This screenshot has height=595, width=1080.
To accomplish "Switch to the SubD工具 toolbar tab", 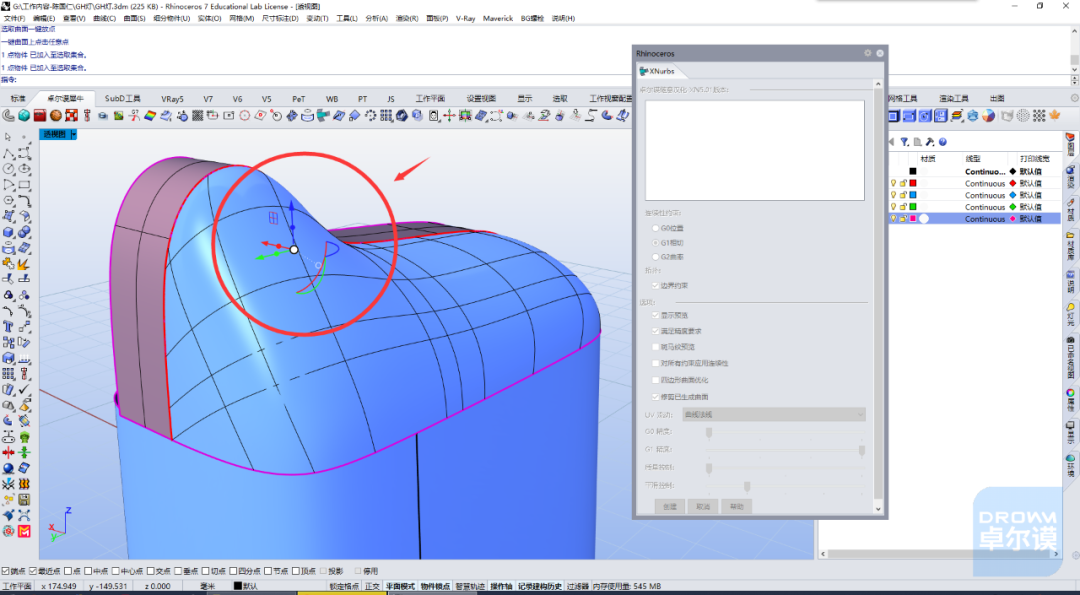I will [x=123, y=98].
